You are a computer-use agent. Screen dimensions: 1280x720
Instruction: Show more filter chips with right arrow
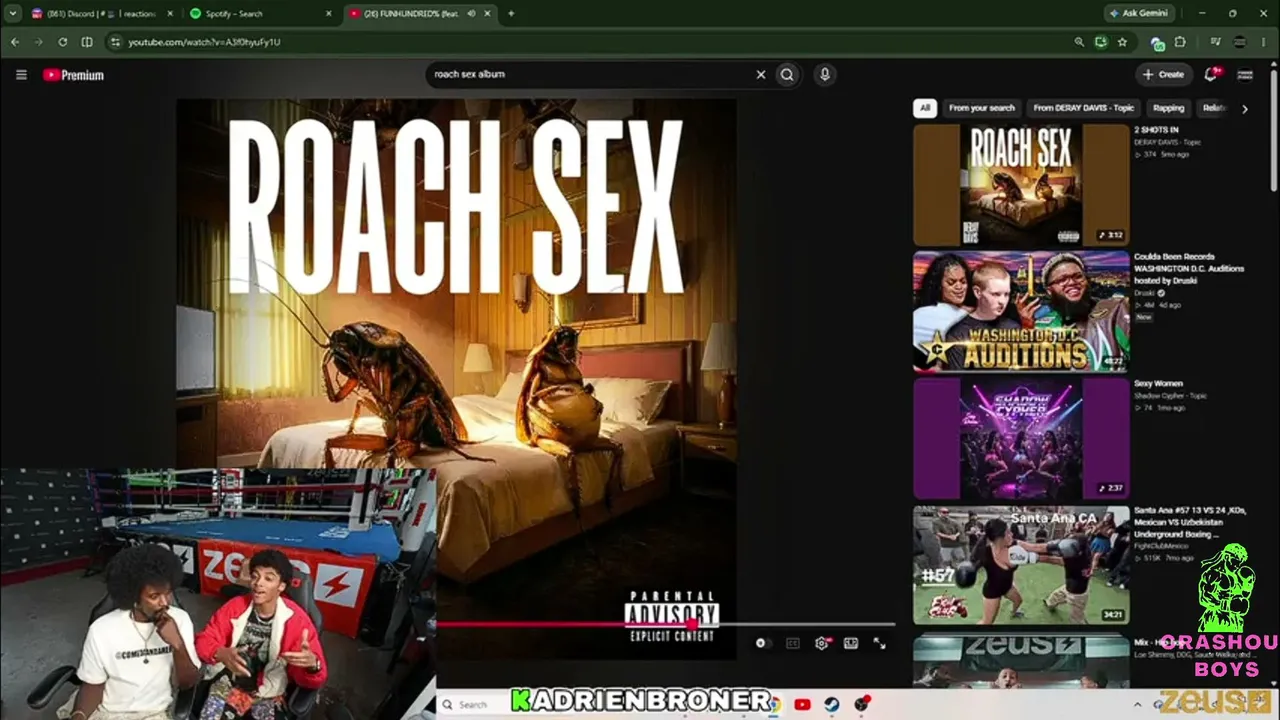click(1244, 108)
